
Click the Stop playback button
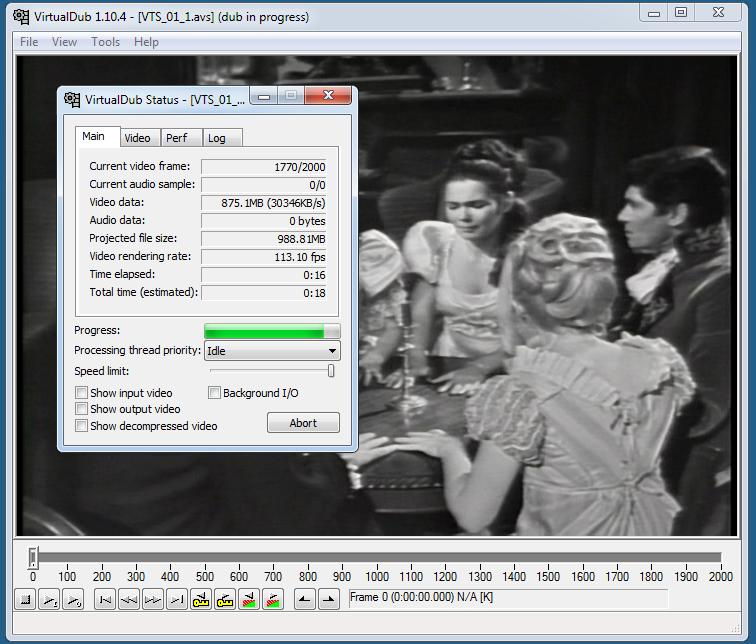25,599
